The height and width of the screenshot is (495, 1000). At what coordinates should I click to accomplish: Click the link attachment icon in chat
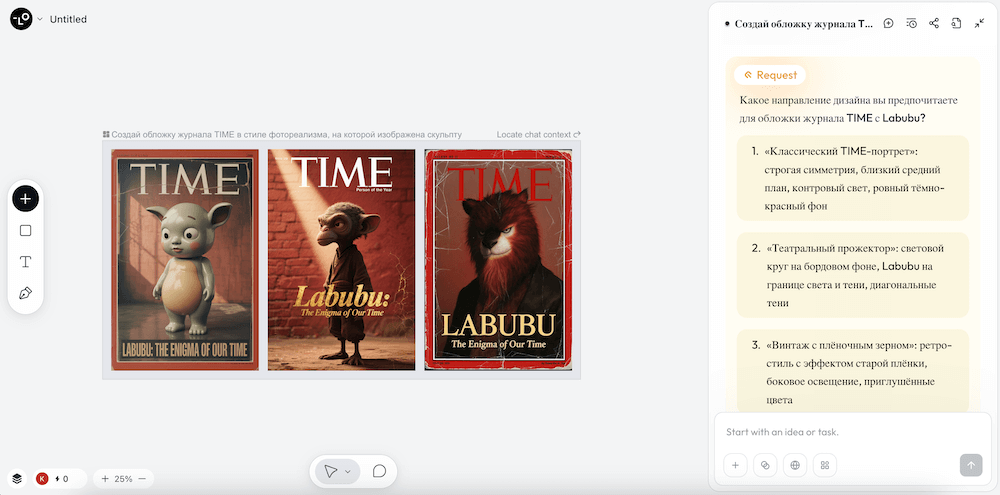(x=765, y=465)
